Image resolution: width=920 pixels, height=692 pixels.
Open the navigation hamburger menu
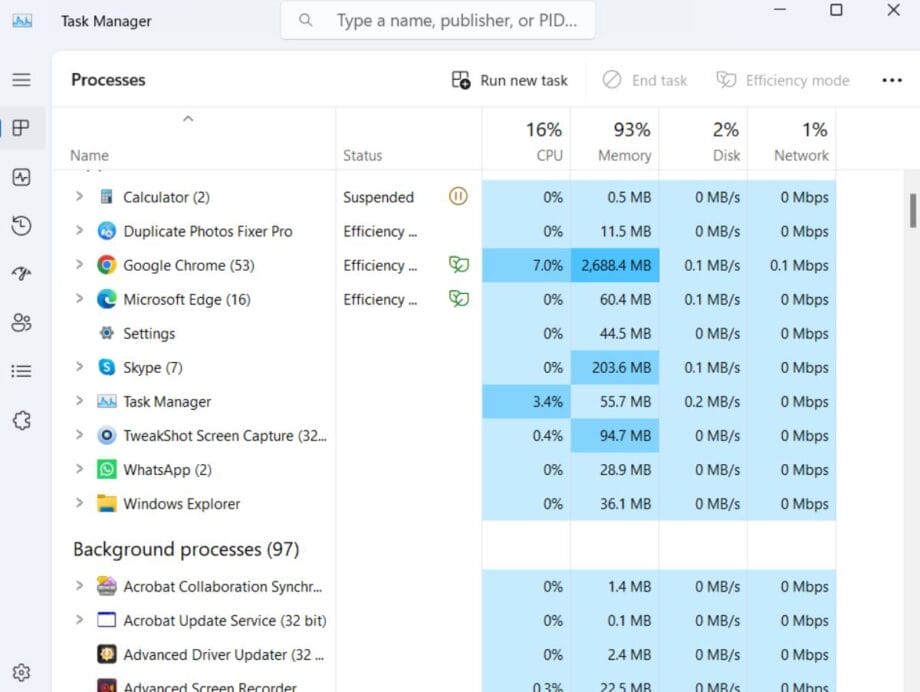coord(22,80)
